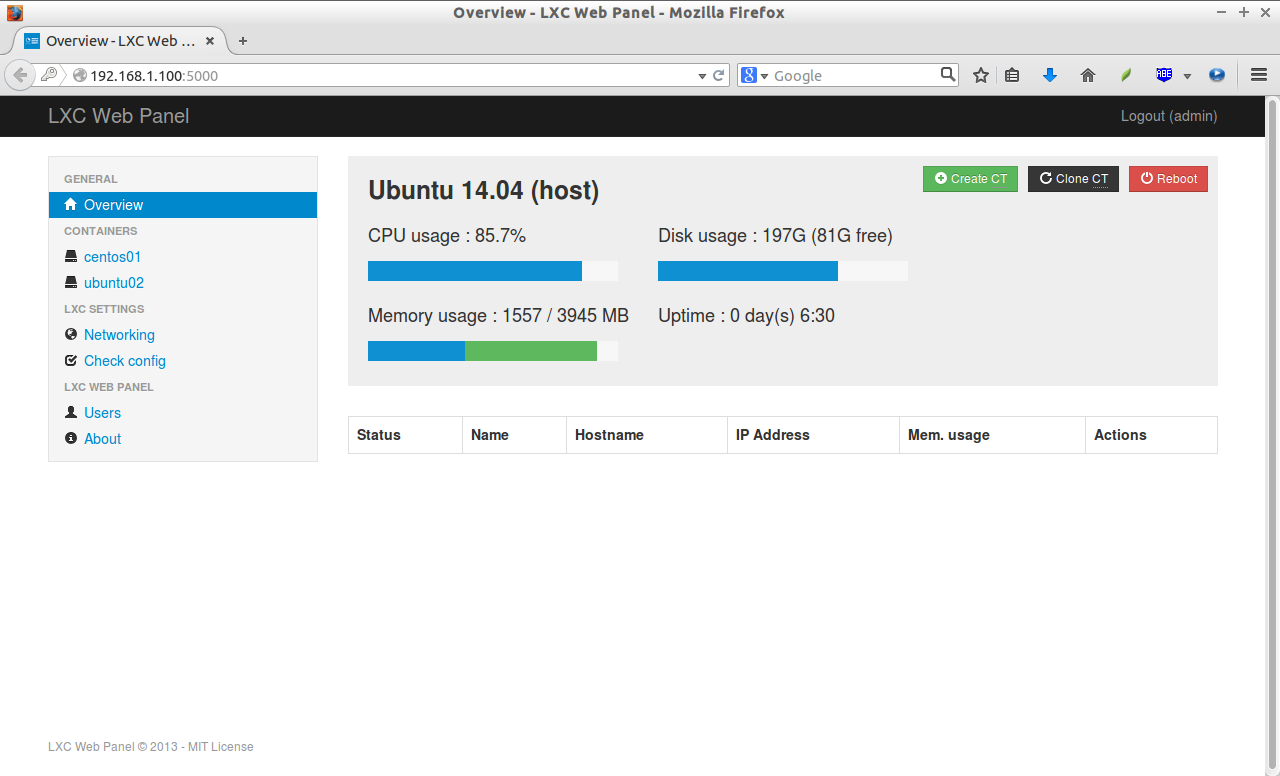Viewport: 1280px width, 776px height.
Task: Minimize the Firefox window
Action: [x=1222, y=12]
